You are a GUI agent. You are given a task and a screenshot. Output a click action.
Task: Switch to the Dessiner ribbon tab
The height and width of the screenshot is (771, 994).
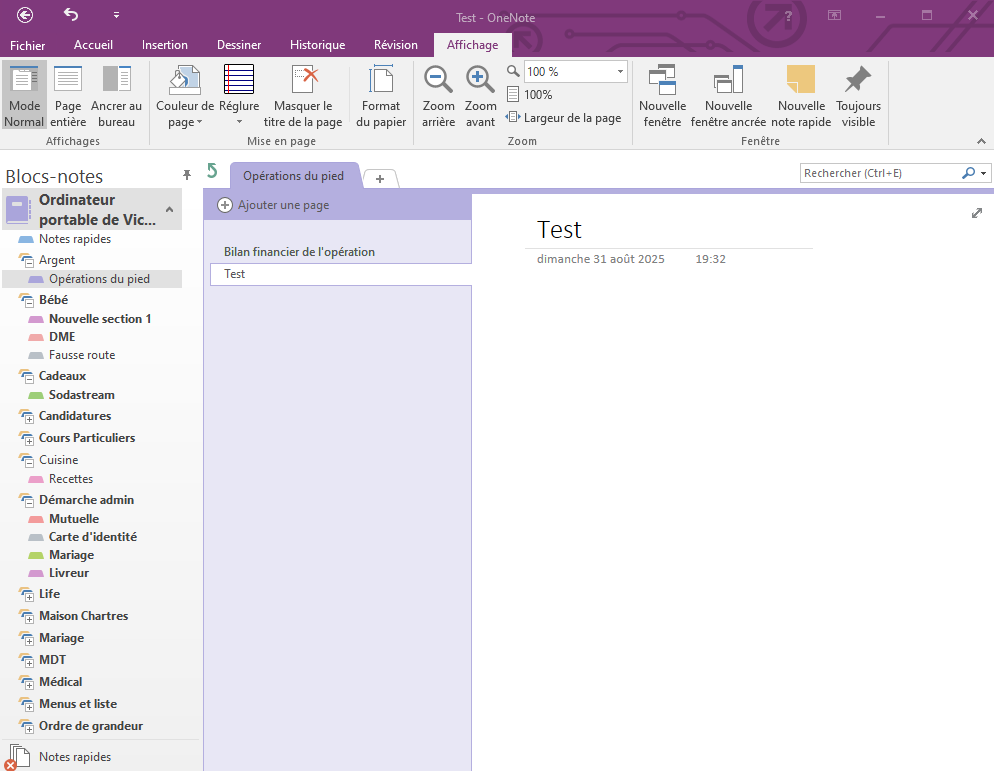tap(239, 45)
